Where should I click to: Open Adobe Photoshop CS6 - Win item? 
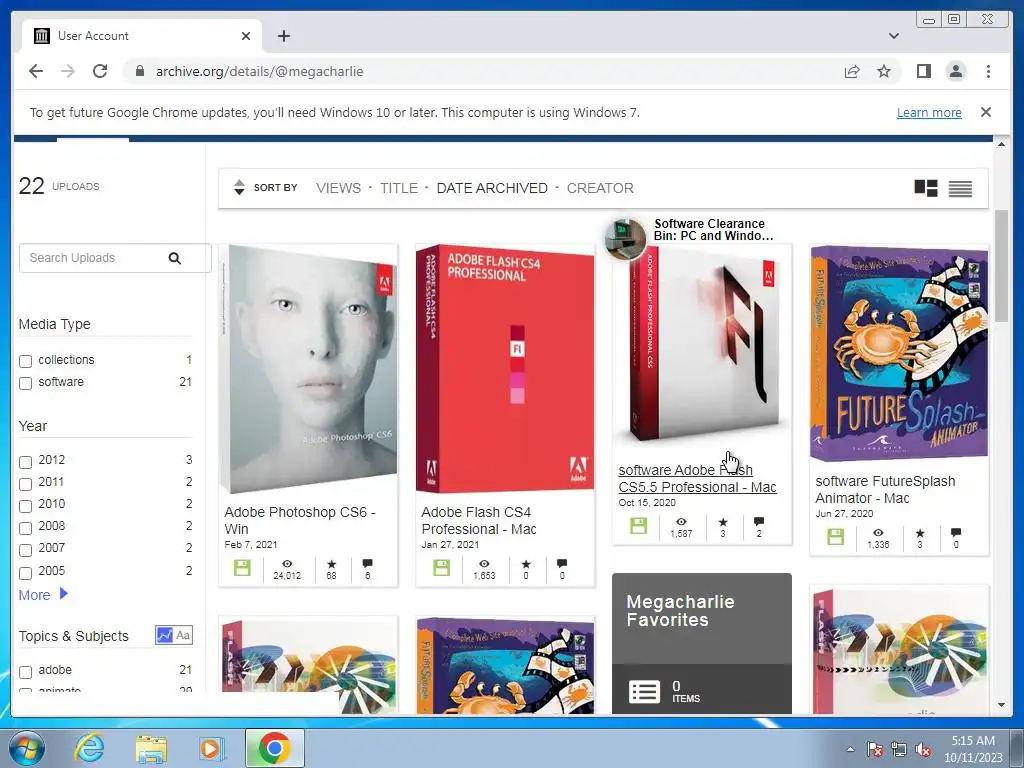coord(300,520)
